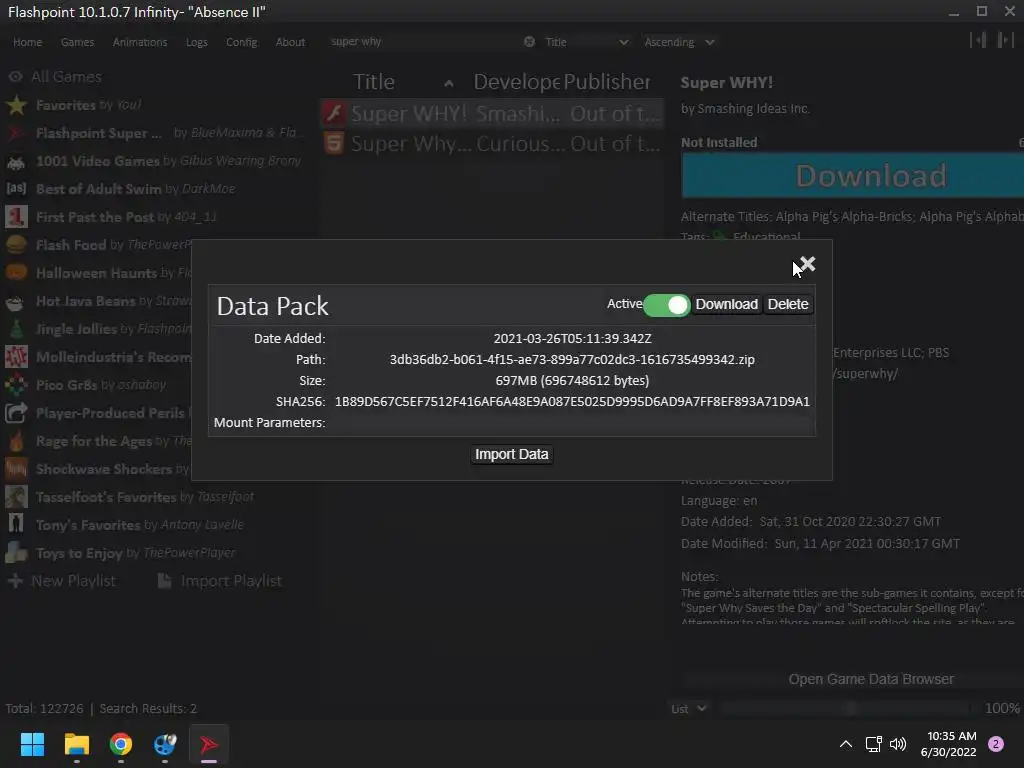Image resolution: width=1024 pixels, height=768 pixels.
Task: Open the volume speaker icon
Action: coord(899,744)
